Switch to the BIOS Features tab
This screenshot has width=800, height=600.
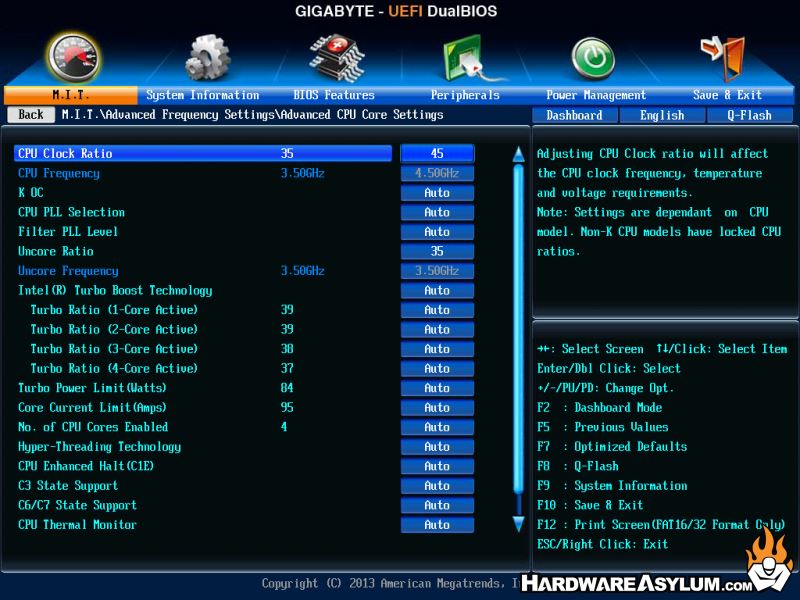tap(334, 96)
